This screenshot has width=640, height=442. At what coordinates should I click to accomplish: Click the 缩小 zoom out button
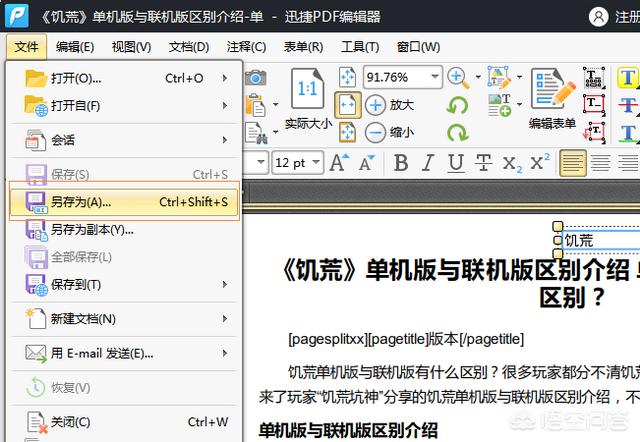pyautogui.click(x=389, y=133)
